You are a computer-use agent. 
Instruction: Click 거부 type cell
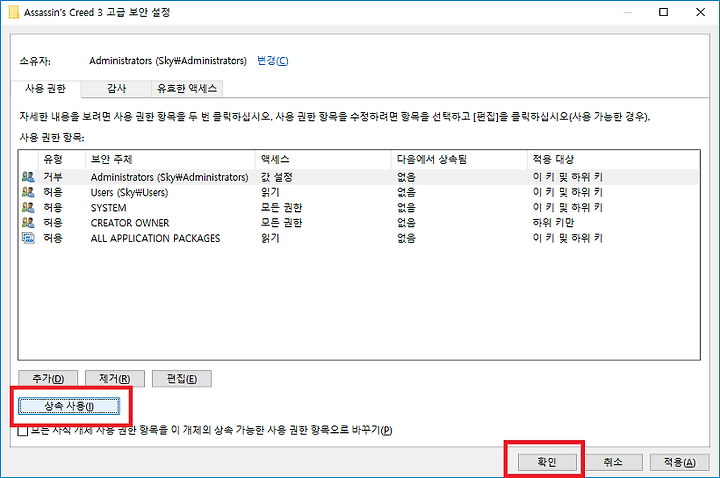click(53, 177)
